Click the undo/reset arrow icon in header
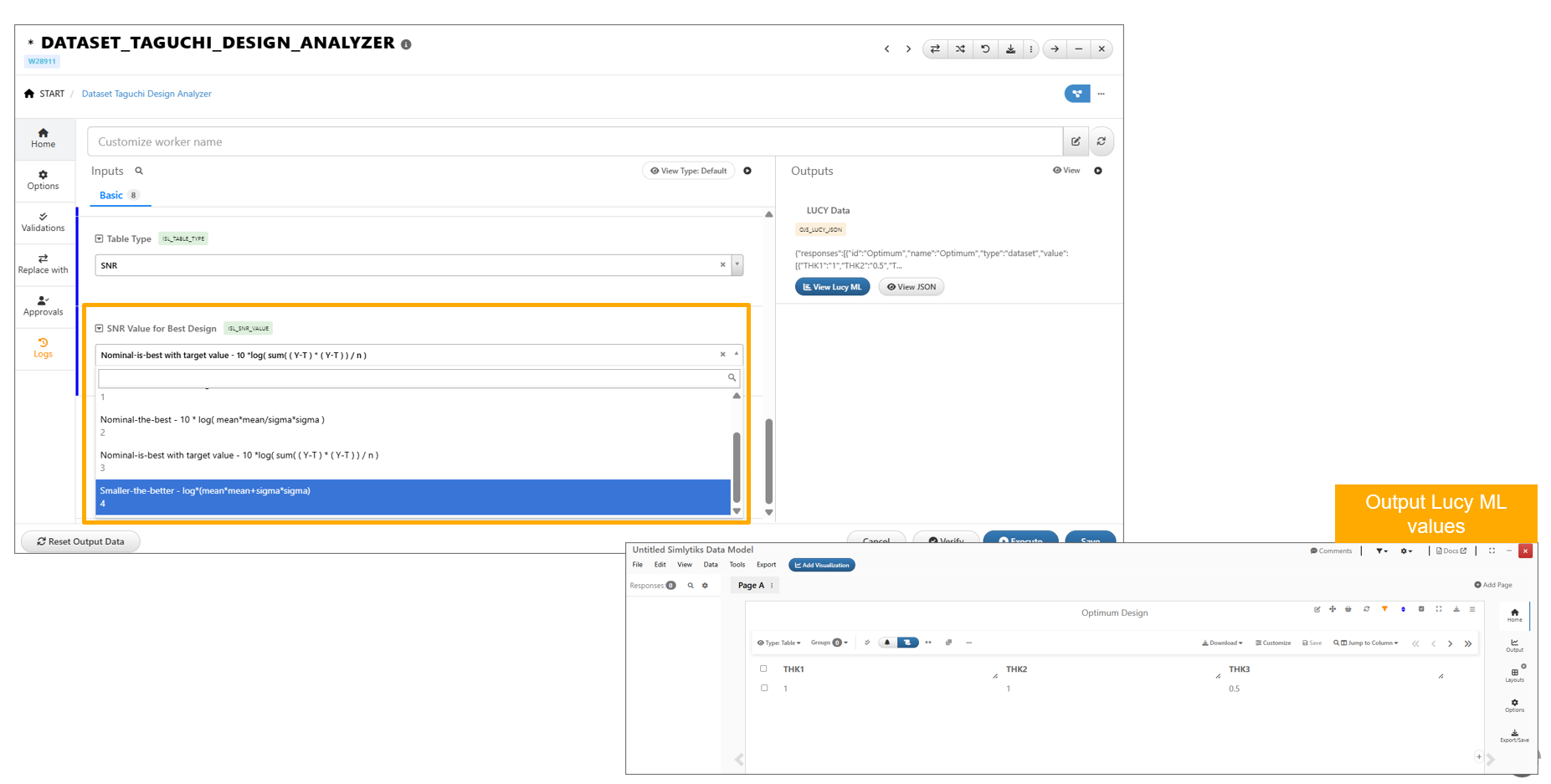Screen dimensions: 1551x784 [985, 49]
